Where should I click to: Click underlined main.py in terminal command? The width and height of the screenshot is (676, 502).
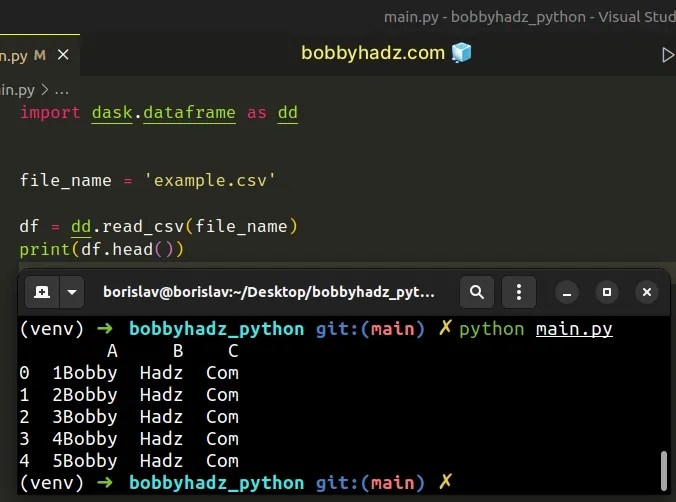574,329
